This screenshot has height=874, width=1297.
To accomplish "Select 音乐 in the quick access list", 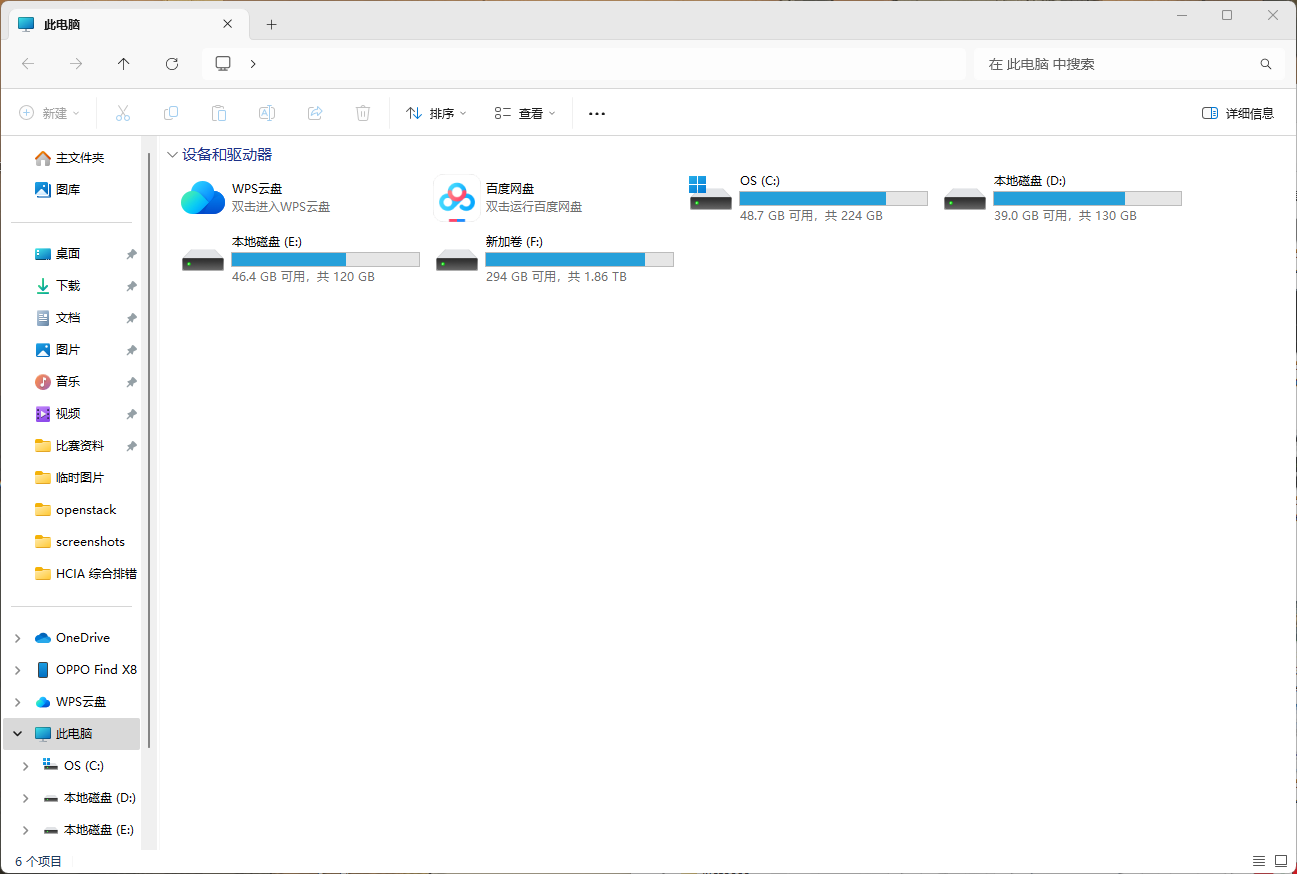I will click(x=68, y=382).
